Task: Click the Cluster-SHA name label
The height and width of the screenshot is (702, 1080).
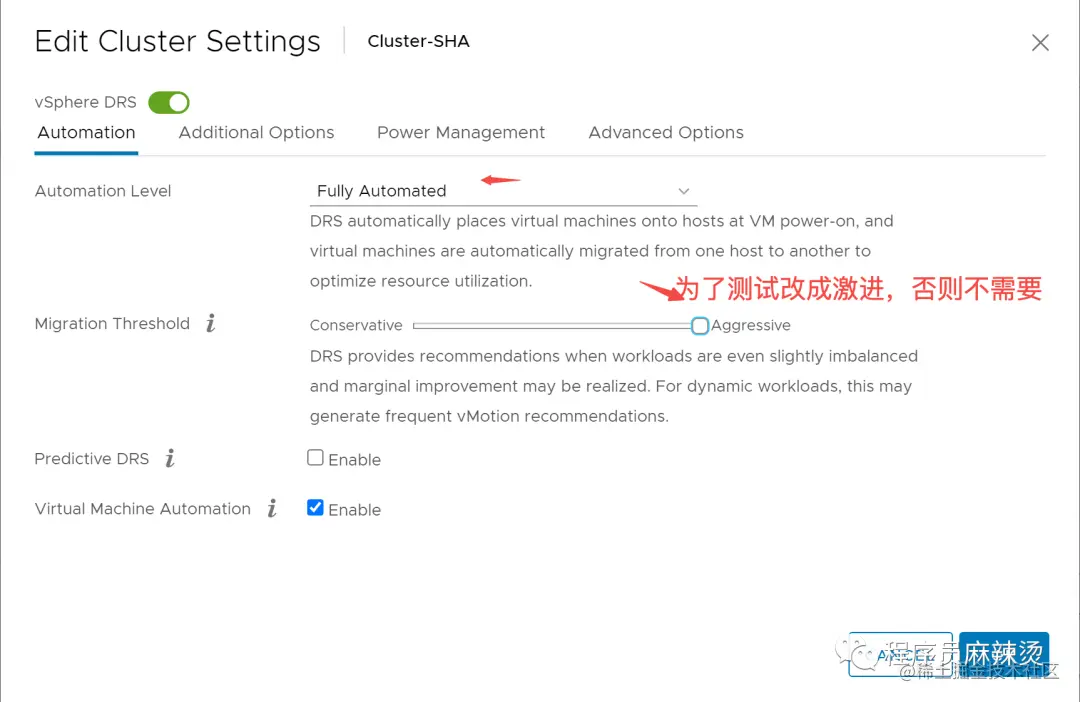Action: tap(418, 41)
